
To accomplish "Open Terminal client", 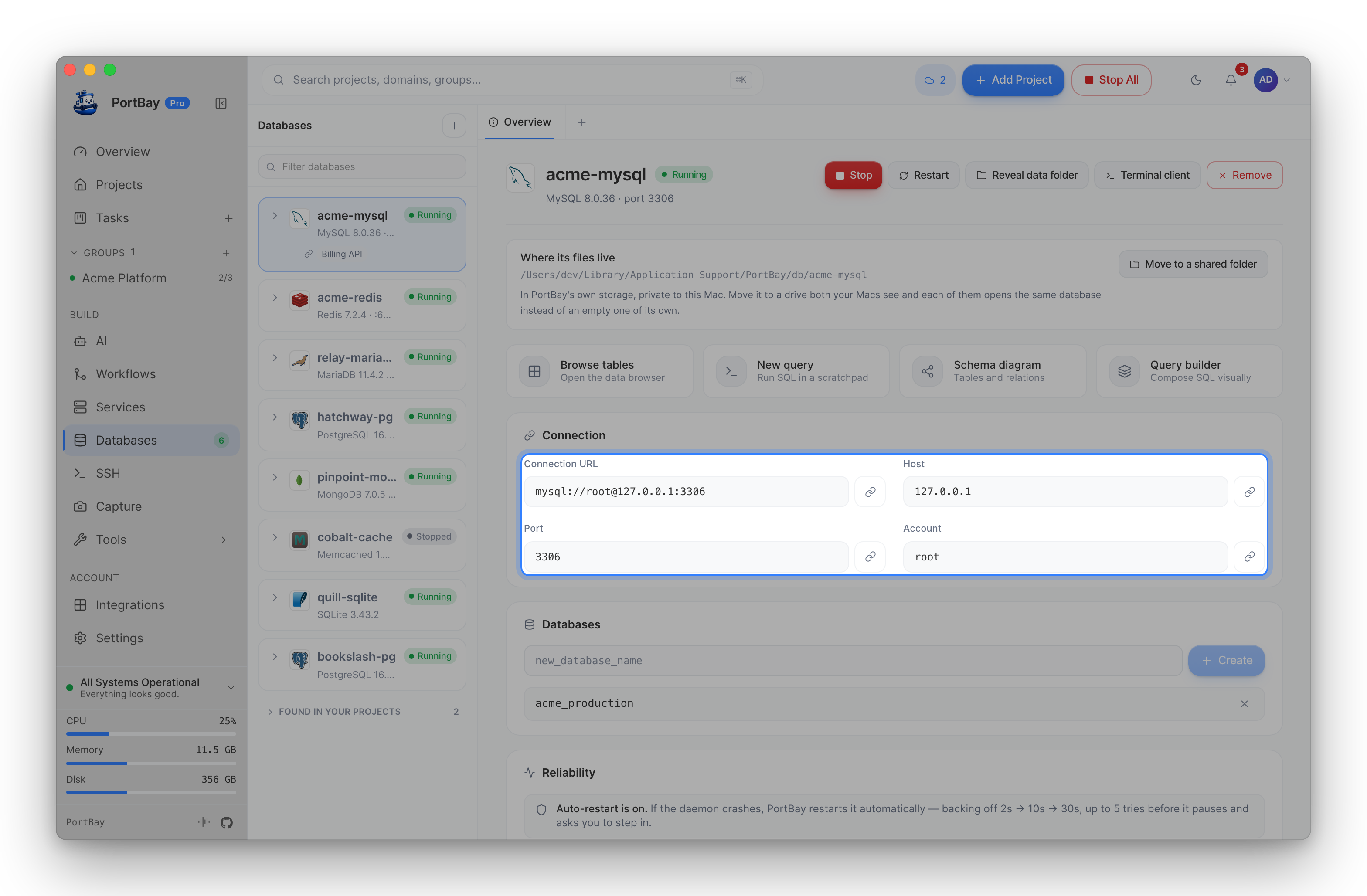I will pyautogui.click(x=1148, y=175).
